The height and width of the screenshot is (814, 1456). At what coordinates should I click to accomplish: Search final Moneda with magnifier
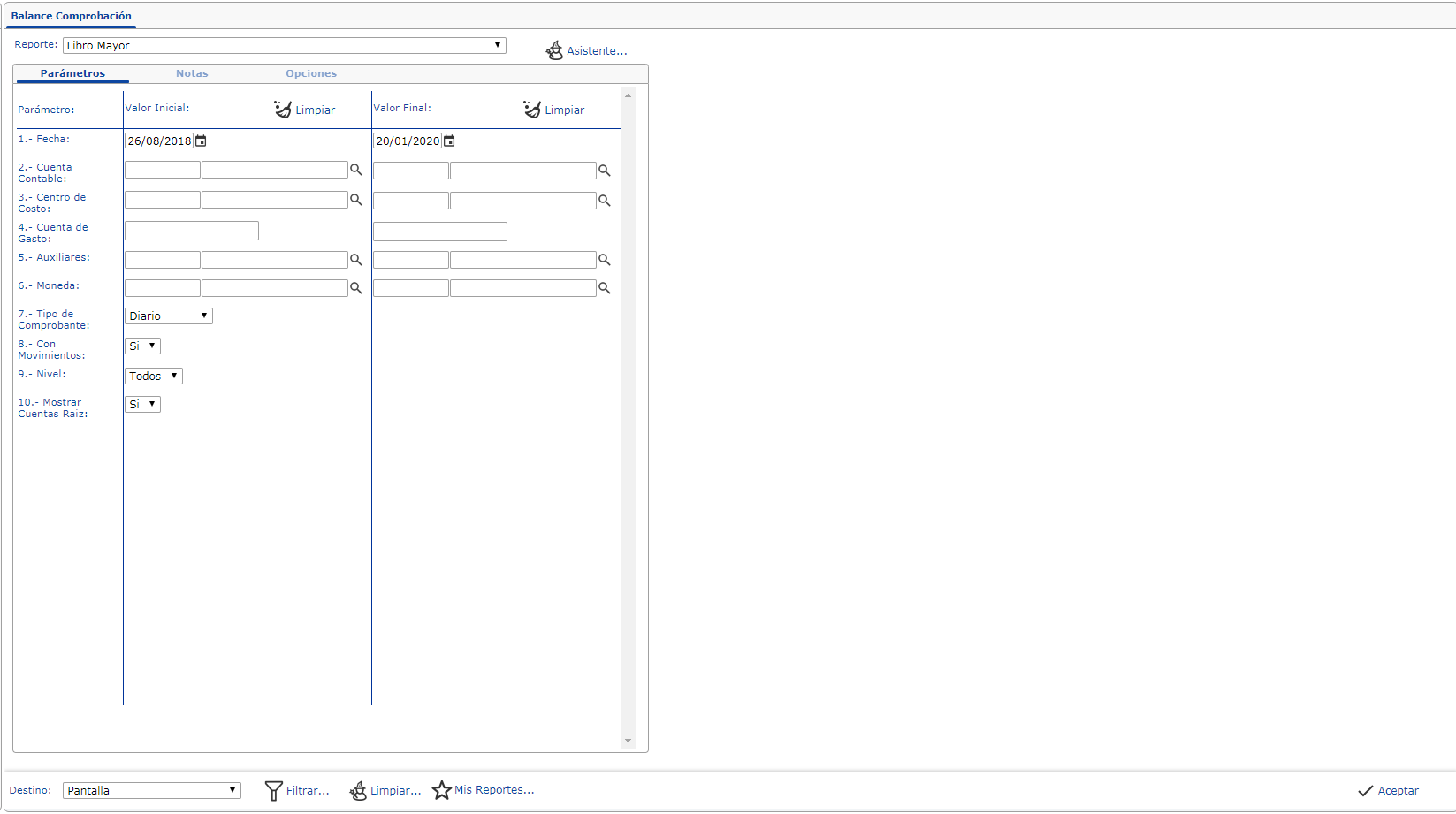point(605,288)
